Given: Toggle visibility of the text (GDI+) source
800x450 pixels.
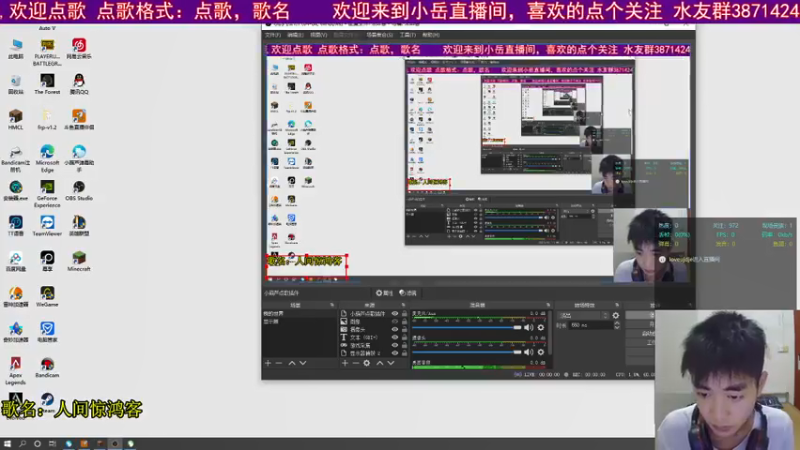Looking at the screenshot, I should tap(394, 337).
